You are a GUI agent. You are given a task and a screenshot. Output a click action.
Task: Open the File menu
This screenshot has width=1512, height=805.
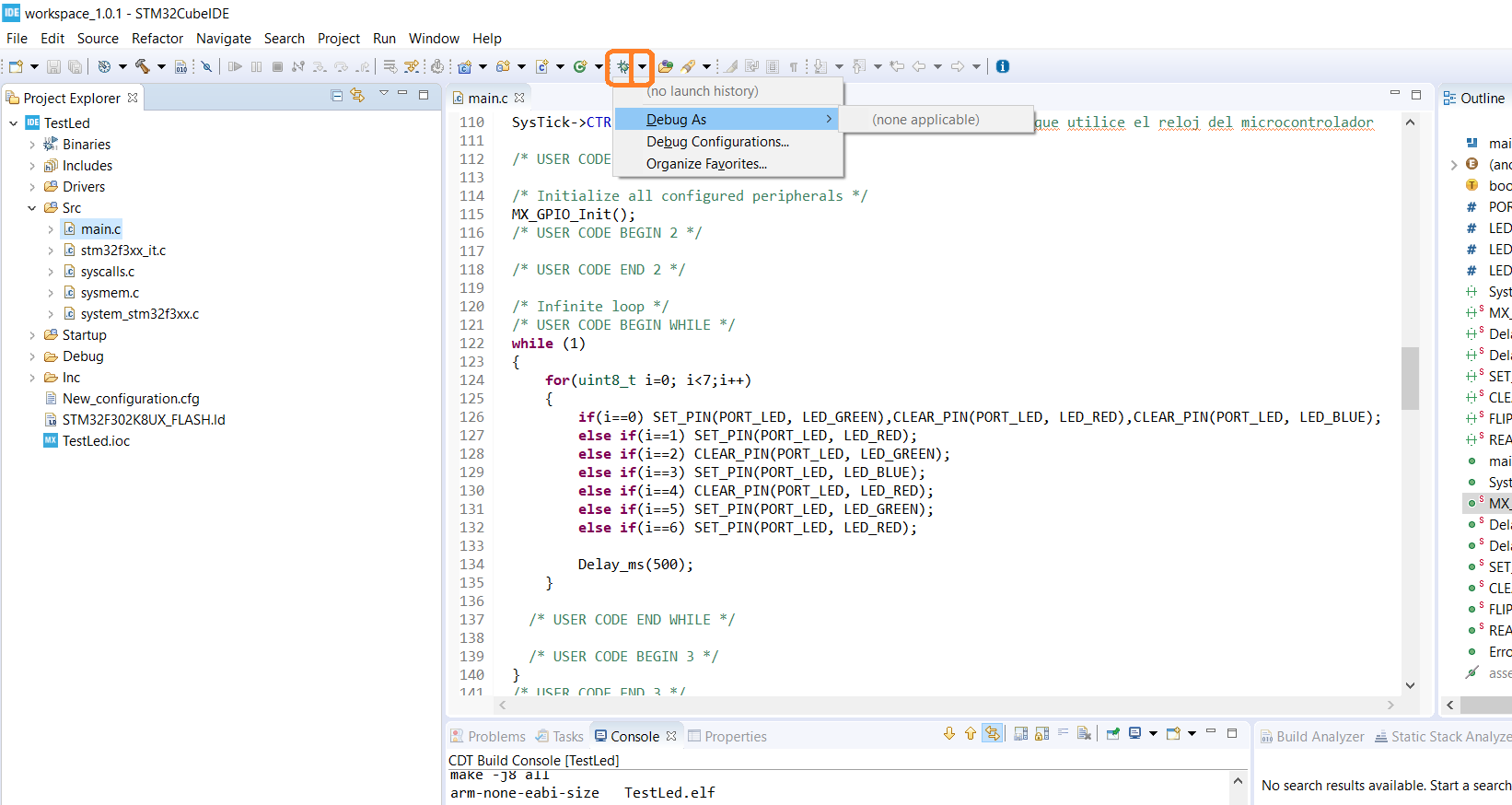[x=17, y=39]
